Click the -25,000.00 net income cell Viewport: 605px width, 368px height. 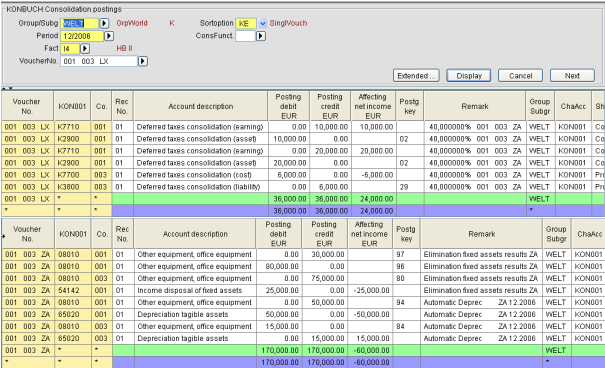coord(370,290)
